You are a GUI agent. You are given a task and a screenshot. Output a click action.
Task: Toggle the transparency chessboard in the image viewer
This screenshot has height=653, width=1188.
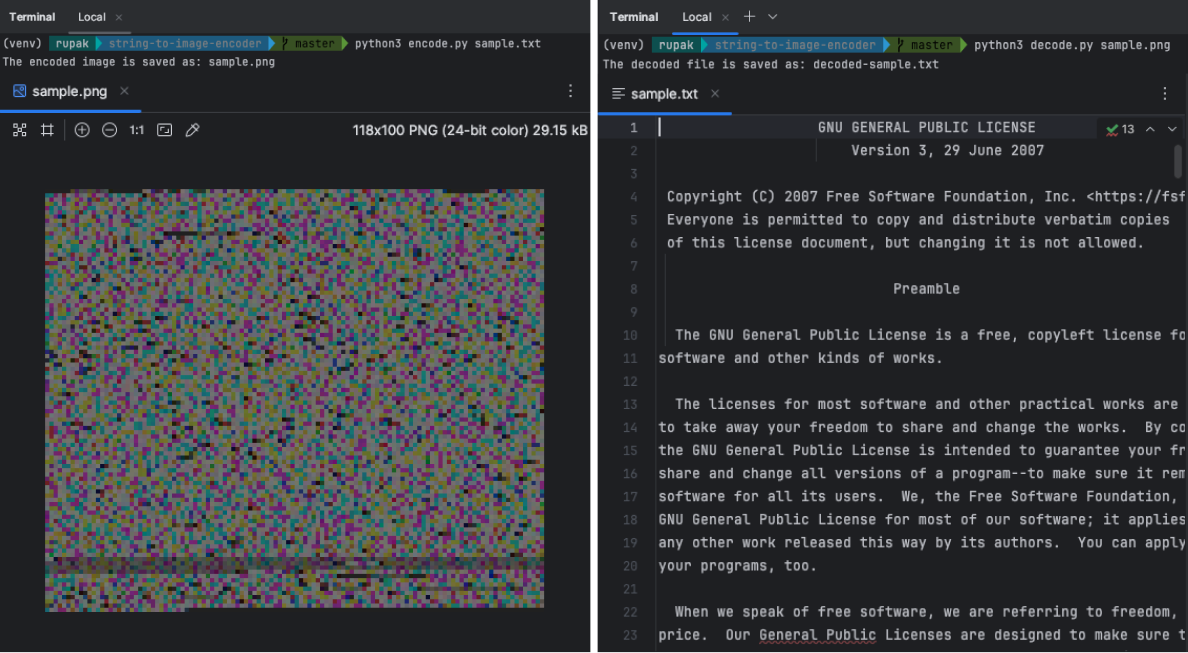click(x=20, y=129)
